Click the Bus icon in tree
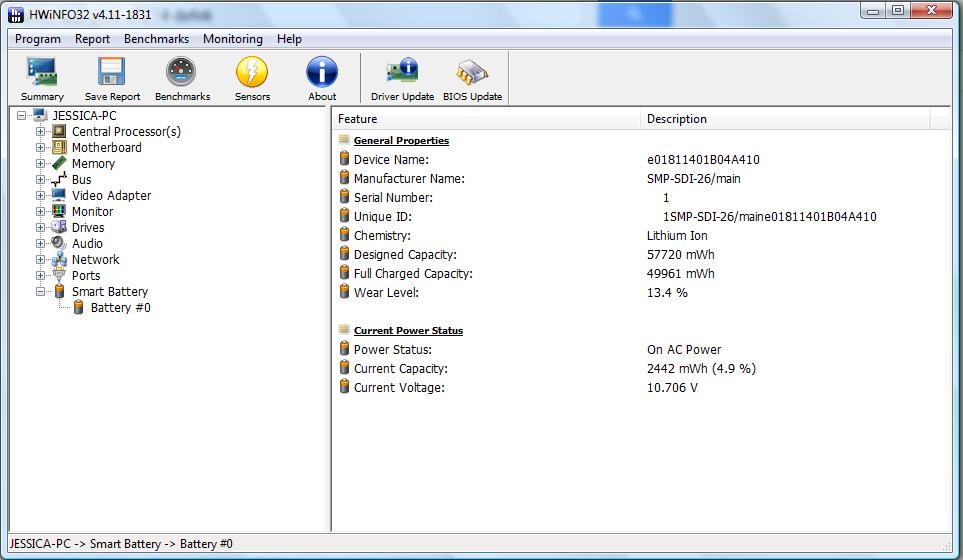963x560 pixels. pyautogui.click(x=59, y=179)
